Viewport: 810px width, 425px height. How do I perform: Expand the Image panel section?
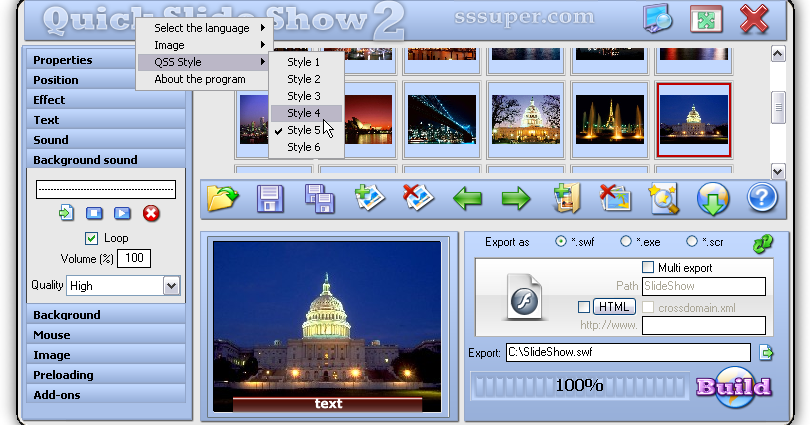point(106,355)
